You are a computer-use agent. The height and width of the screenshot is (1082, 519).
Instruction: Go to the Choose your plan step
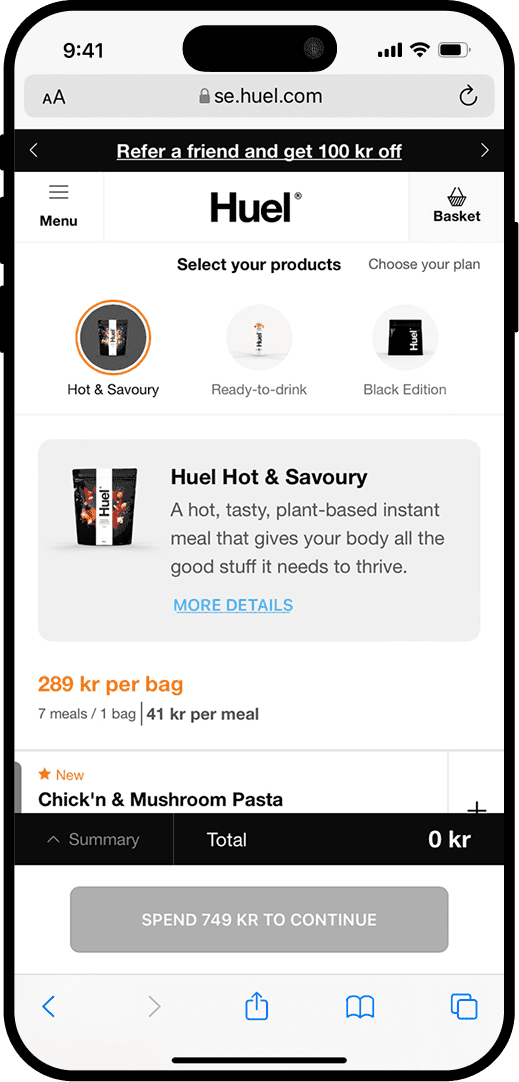424,264
